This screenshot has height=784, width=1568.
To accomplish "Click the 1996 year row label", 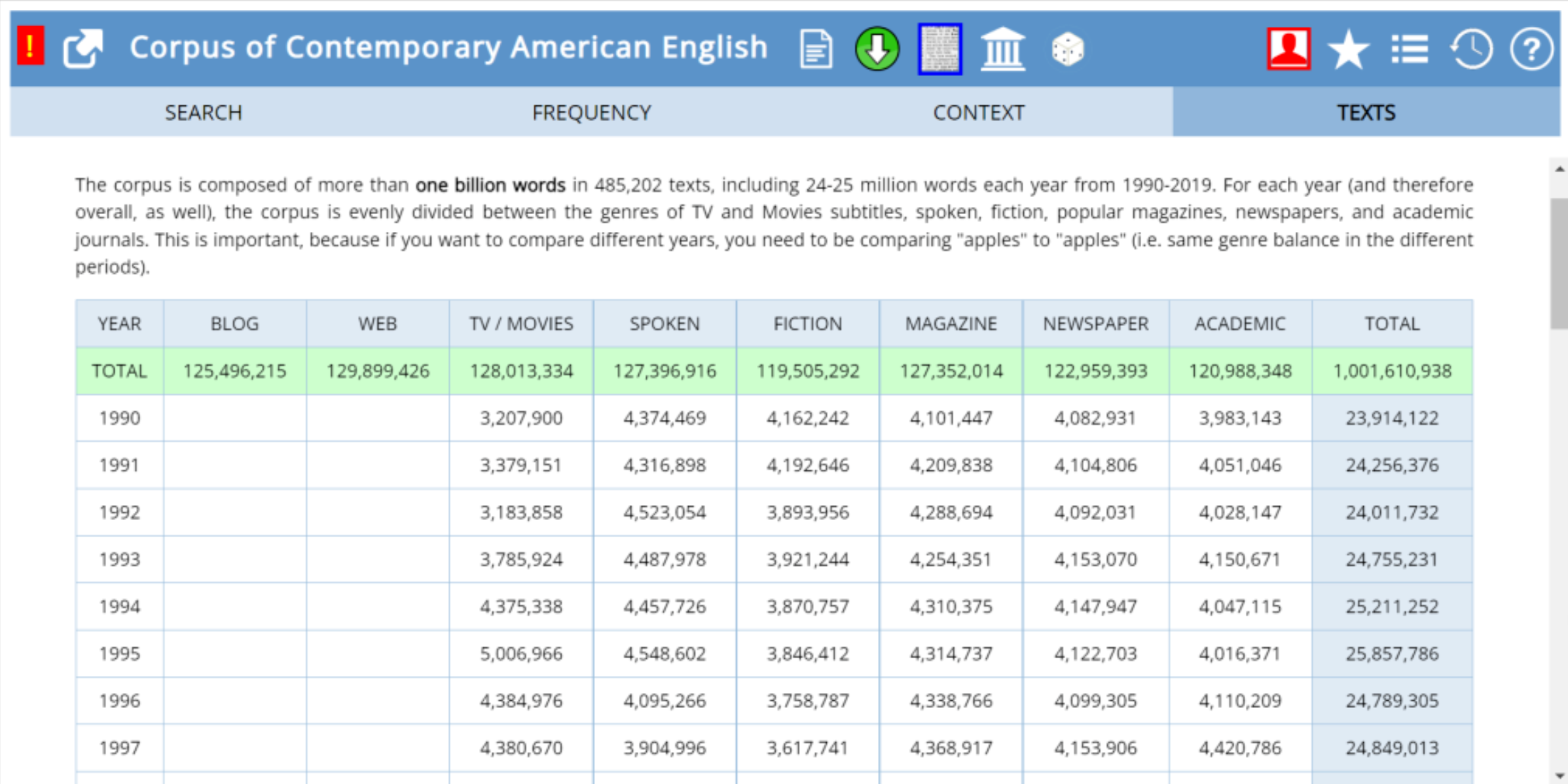I will point(119,701).
